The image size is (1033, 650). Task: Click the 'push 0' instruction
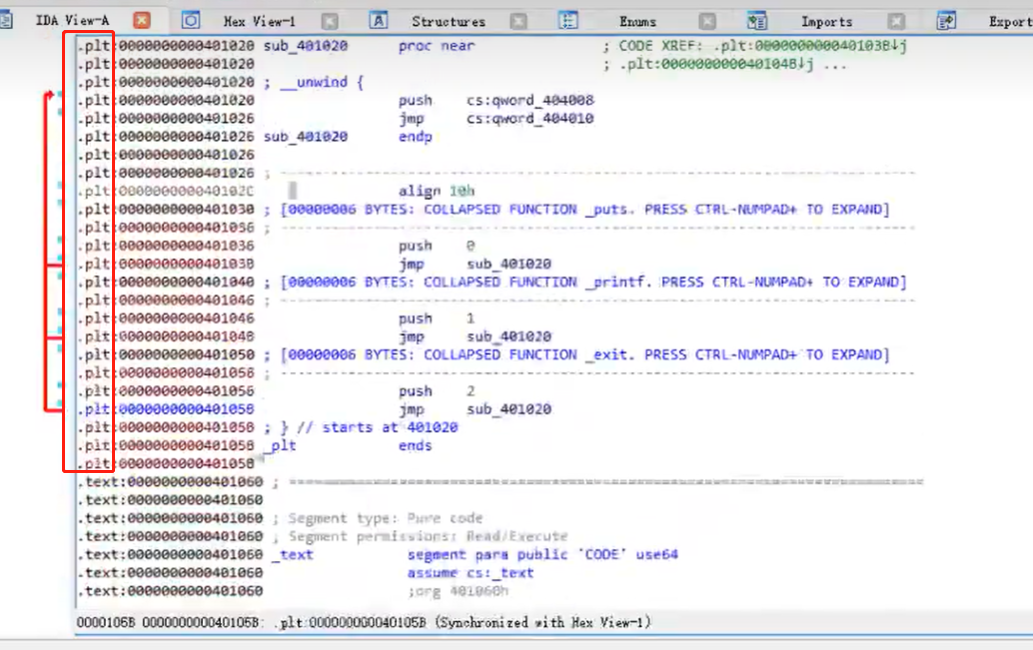(436, 246)
